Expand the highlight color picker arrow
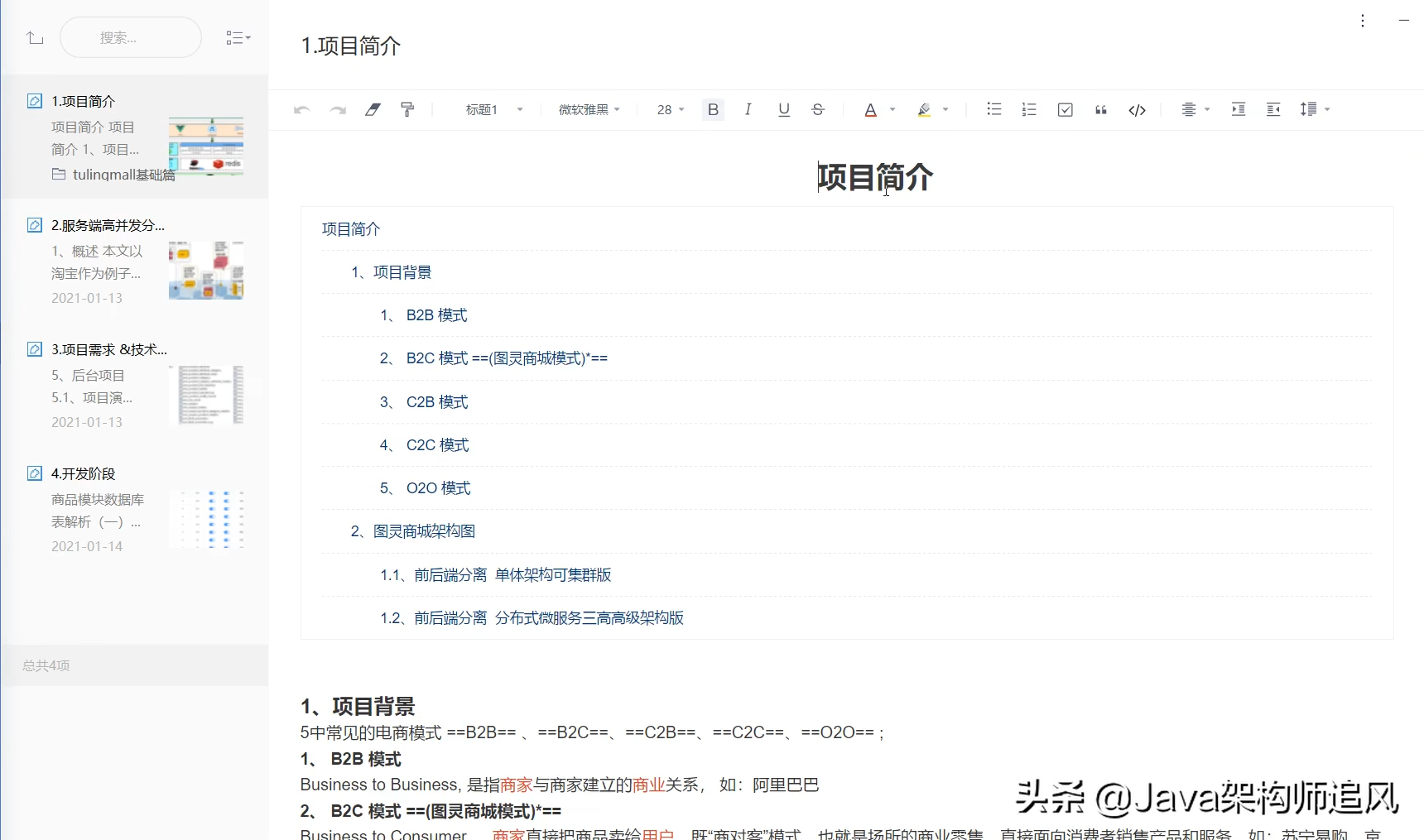Screen dimensions: 1424x840 (x=945, y=109)
